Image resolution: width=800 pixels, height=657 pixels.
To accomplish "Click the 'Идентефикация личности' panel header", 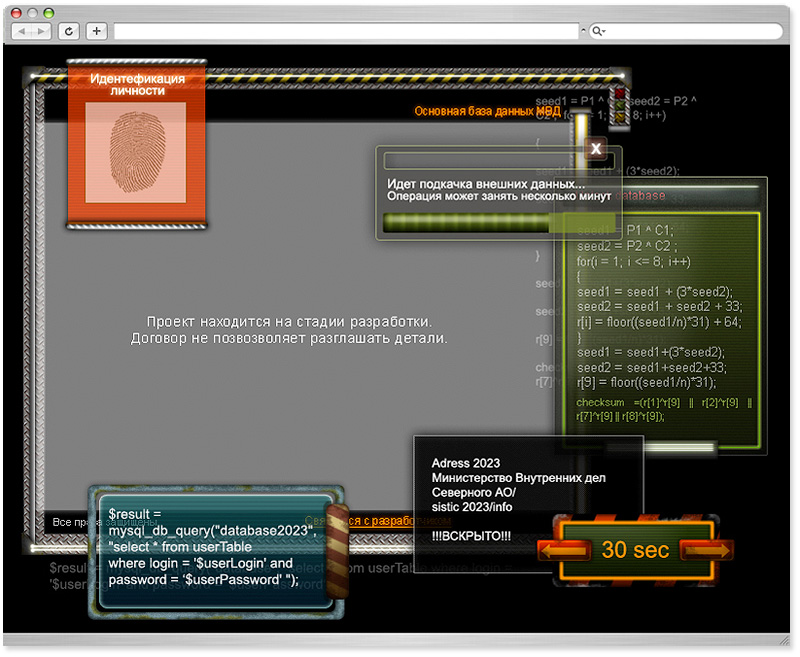I will pyautogui.click(x=137, y=84).
